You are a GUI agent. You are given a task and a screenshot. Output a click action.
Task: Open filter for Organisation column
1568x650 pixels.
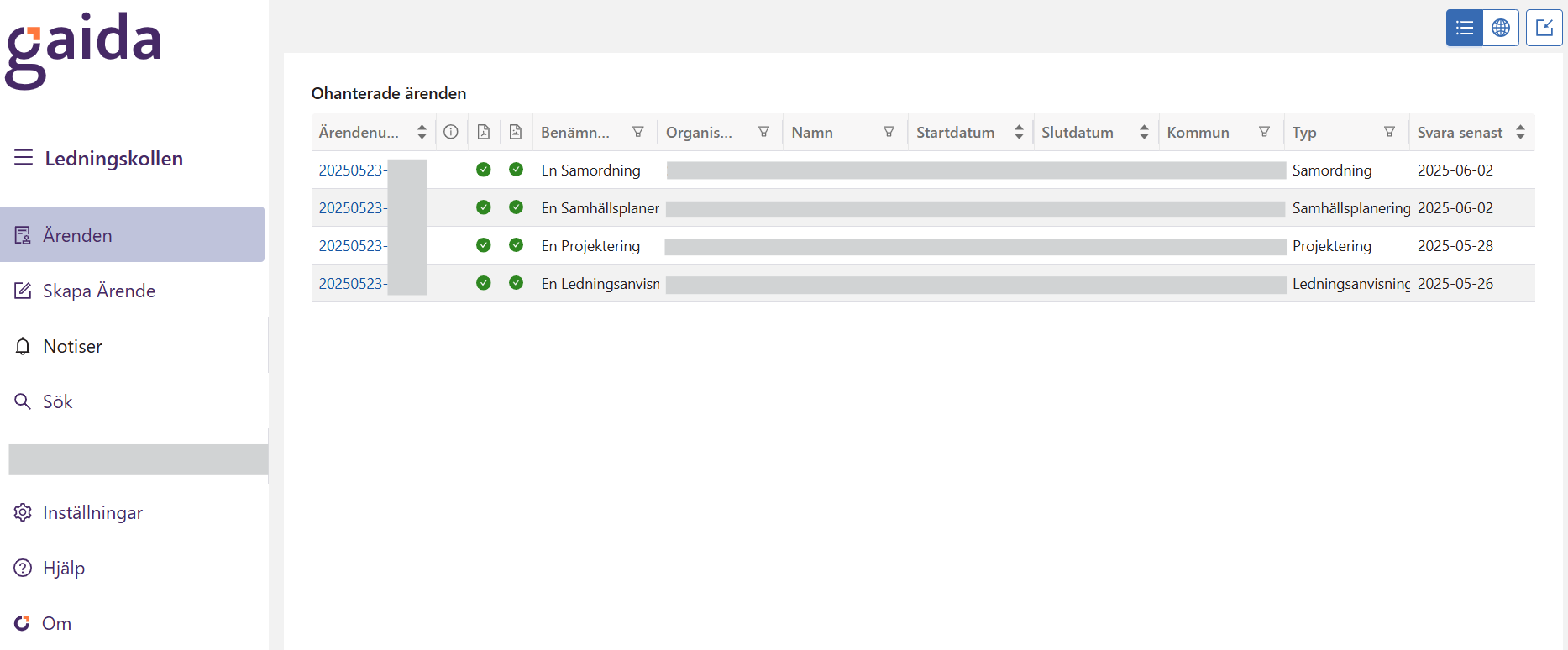coord(763,132)
